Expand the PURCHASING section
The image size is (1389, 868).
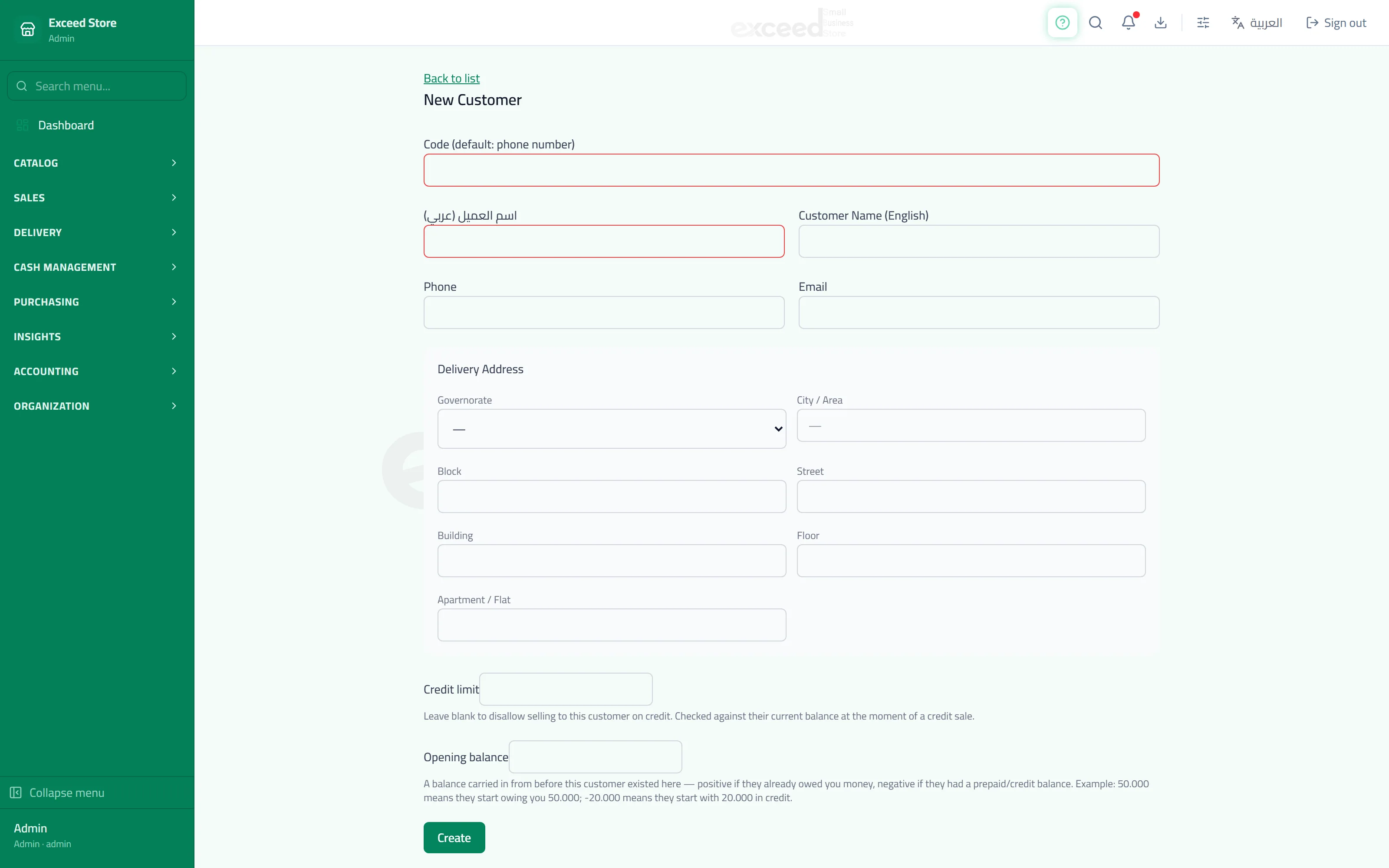pos(96,302)
